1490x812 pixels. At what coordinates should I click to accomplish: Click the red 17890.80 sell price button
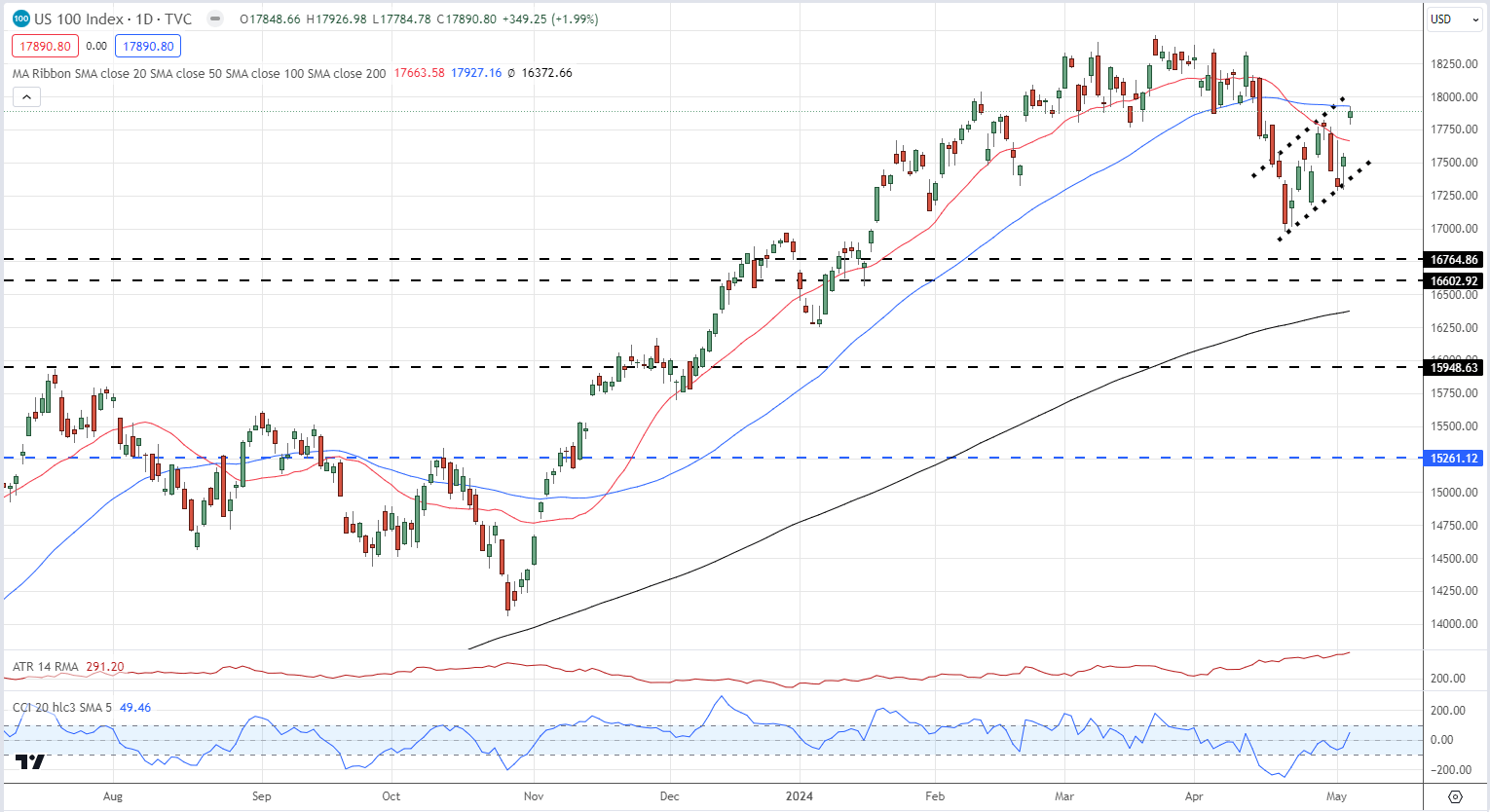pos(45,46)
